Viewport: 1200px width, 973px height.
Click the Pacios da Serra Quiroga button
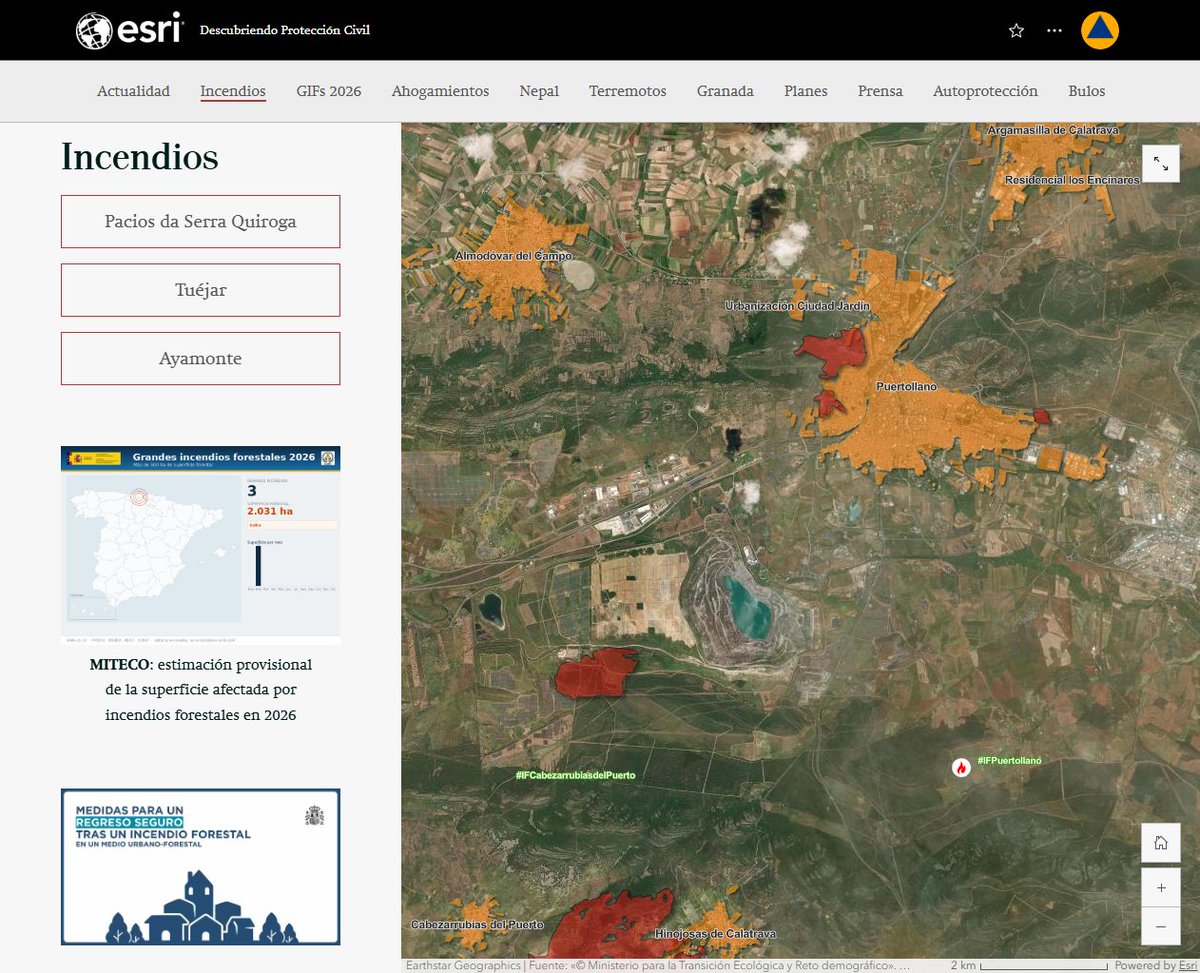tap(200, 221)
